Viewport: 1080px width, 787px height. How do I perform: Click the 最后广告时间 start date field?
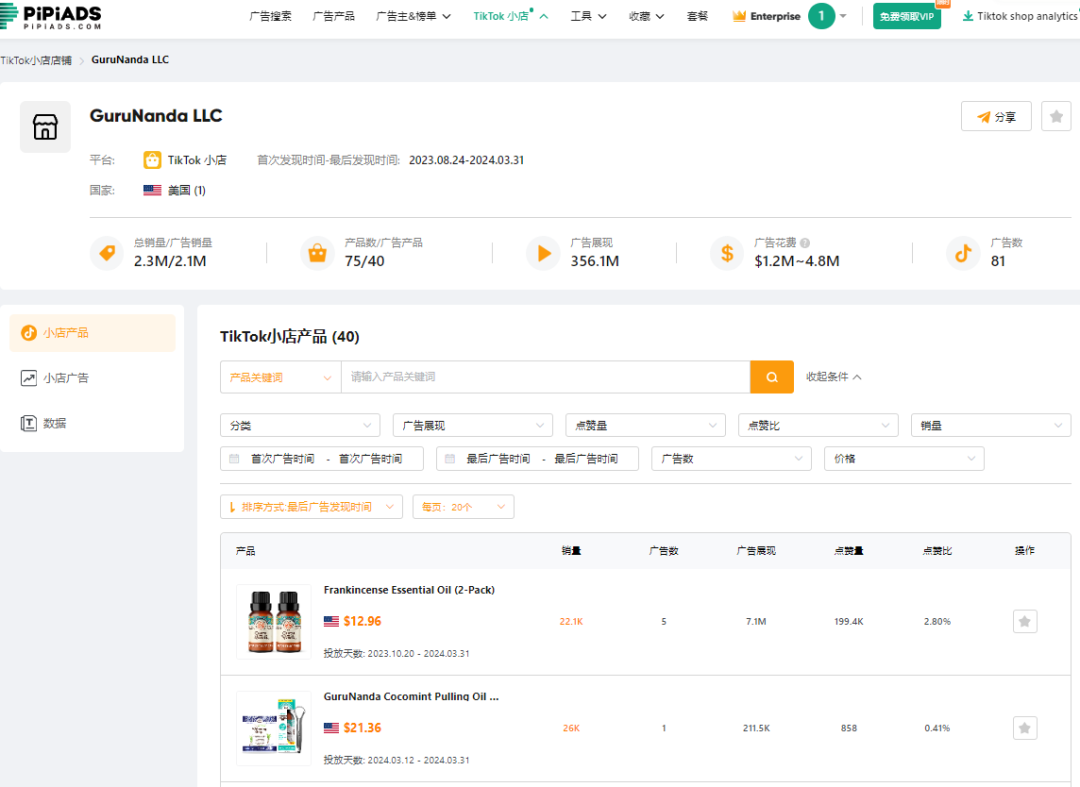tap(498, 459)
